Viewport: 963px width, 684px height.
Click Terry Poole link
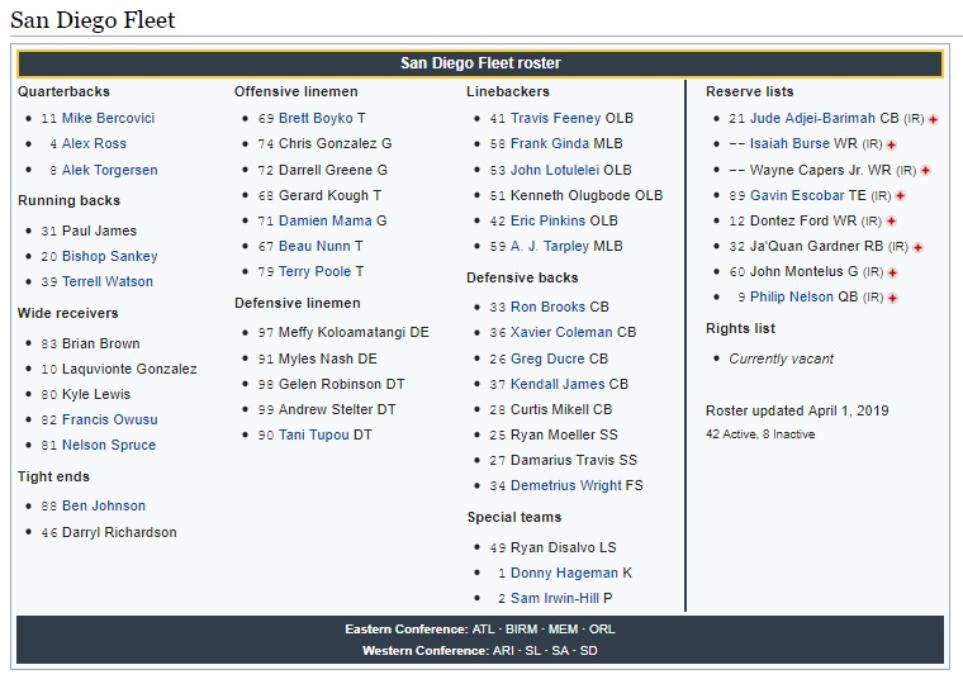pyautogui.click(x=314, y=271)
